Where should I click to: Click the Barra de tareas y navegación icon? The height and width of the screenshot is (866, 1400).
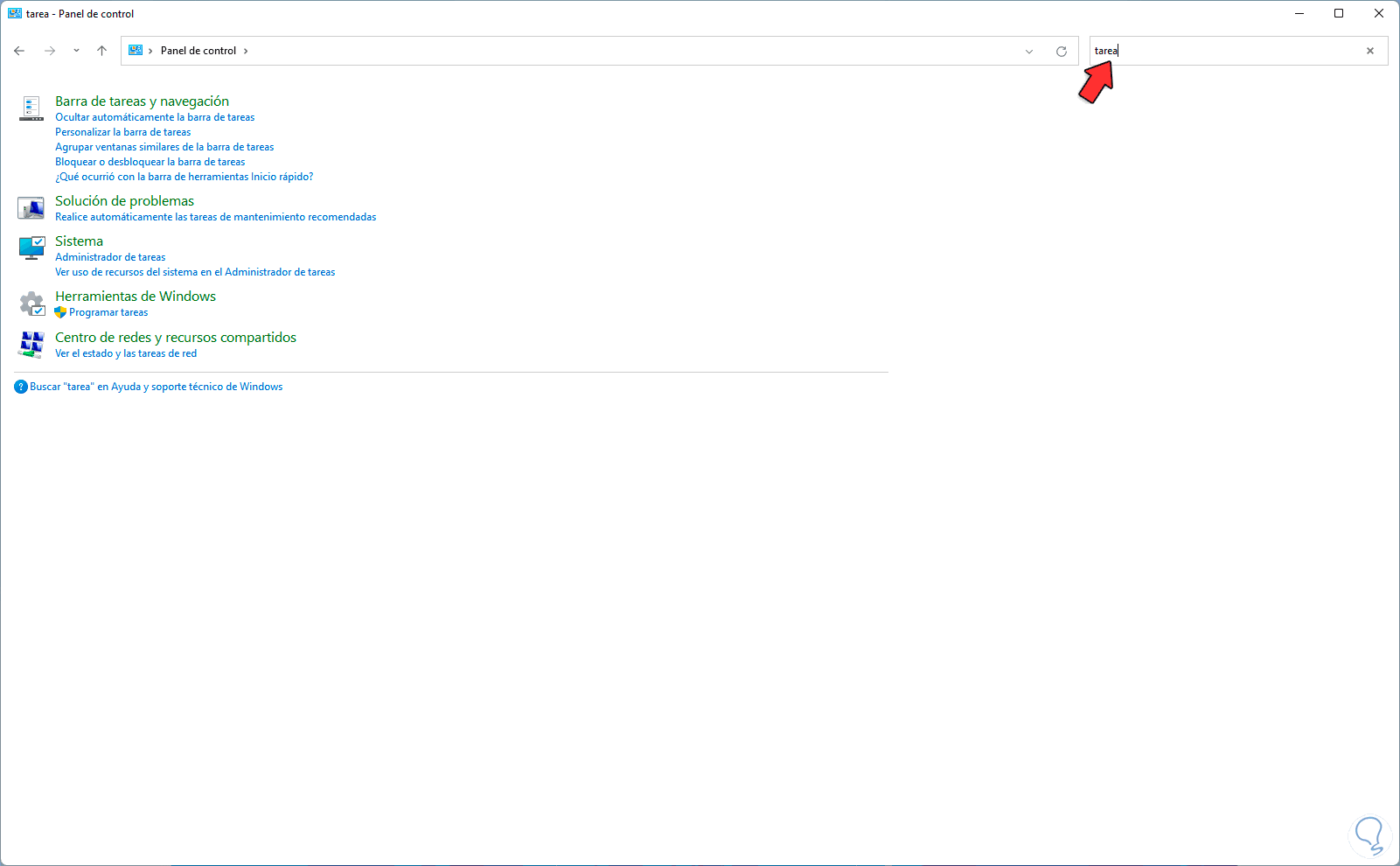[31, 108]
